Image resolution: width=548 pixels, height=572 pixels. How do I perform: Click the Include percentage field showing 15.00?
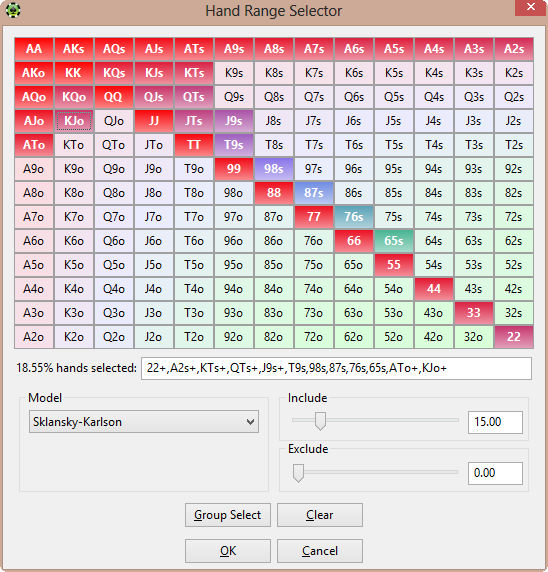[495, 422]
